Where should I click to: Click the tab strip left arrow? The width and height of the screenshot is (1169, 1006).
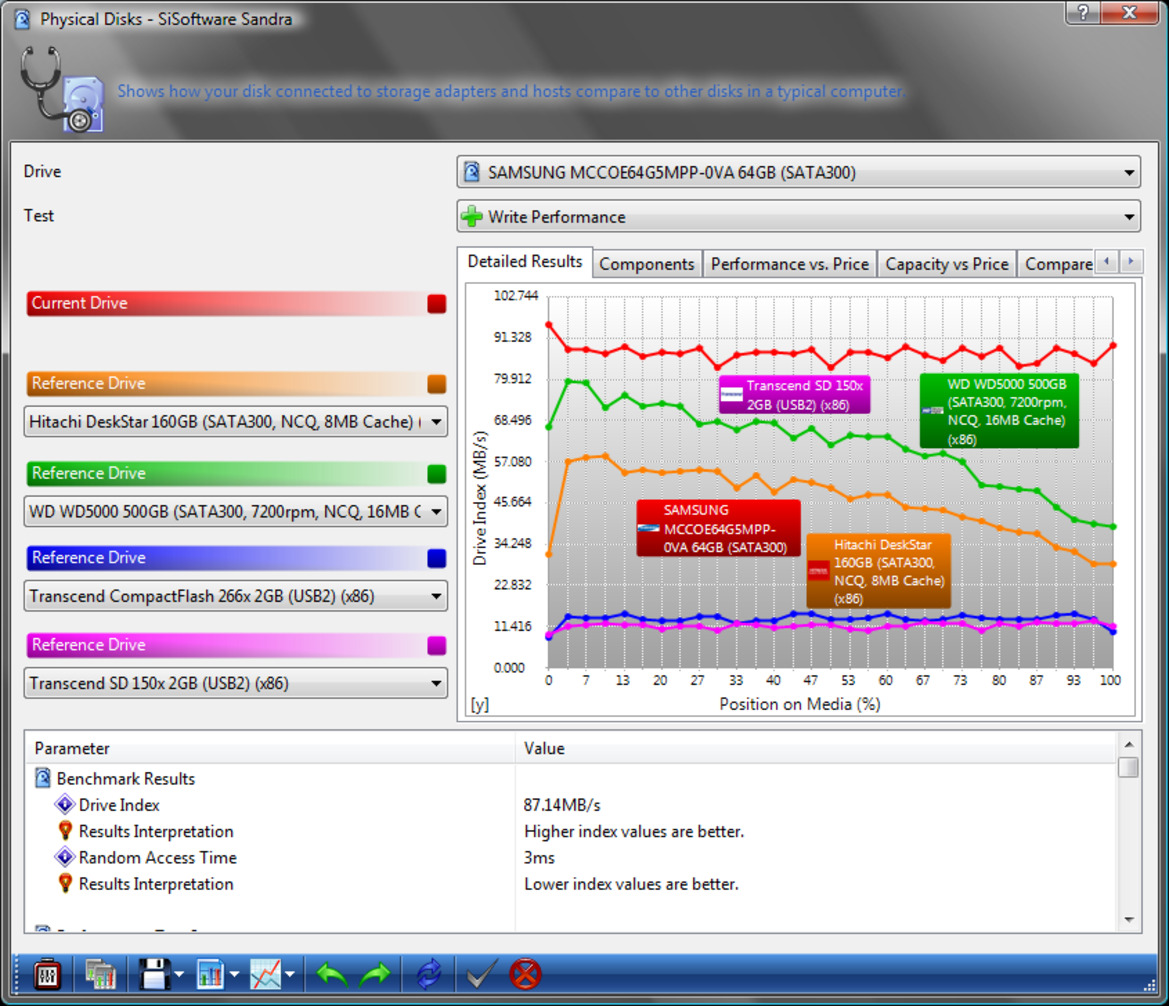1107,261
